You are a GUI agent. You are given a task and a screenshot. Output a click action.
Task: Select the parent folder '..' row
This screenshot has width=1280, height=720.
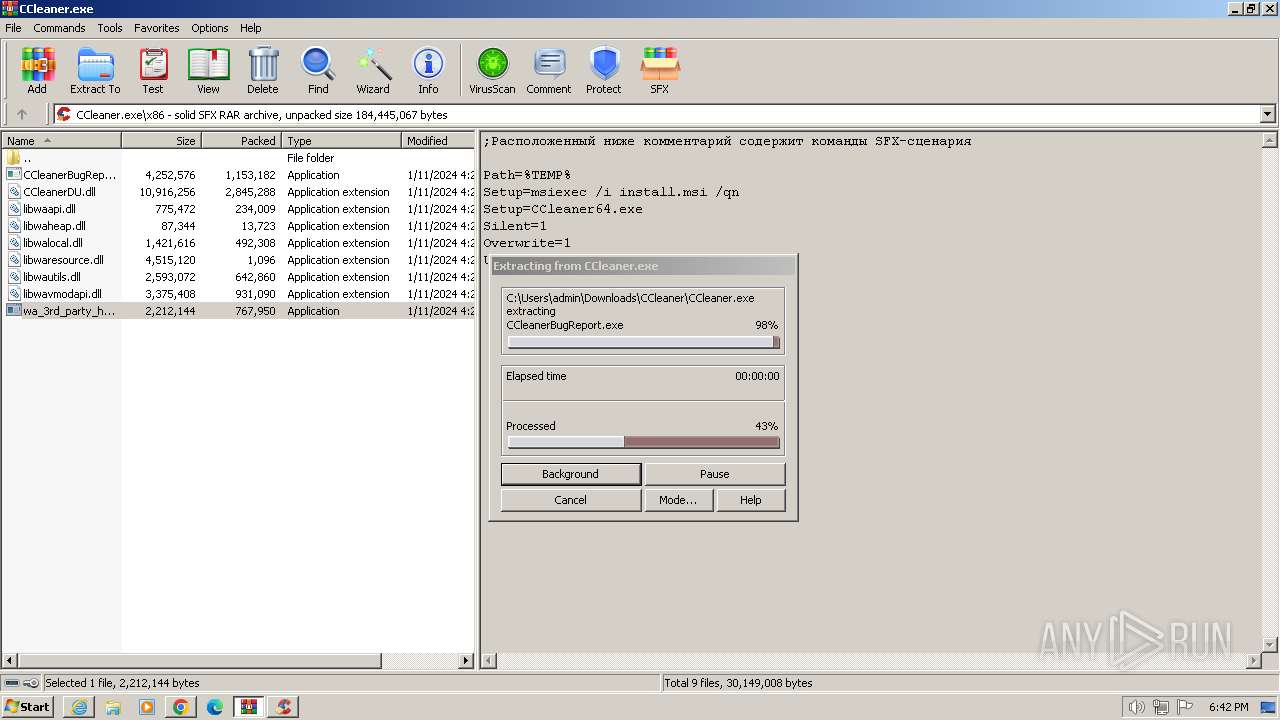238,158
